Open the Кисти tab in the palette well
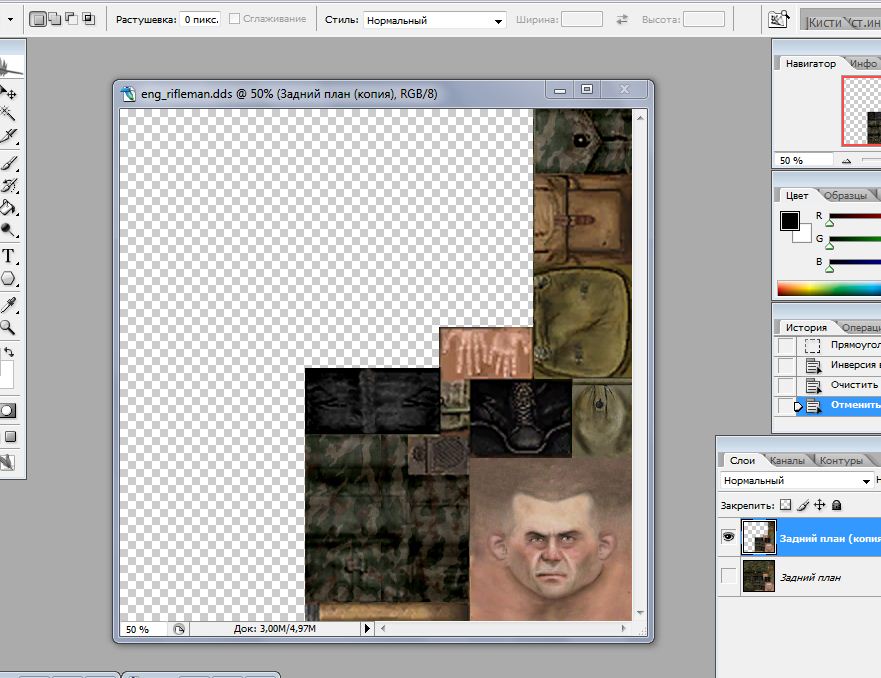Viewport: 881px width, 678px height. click(x=824, y=22)
